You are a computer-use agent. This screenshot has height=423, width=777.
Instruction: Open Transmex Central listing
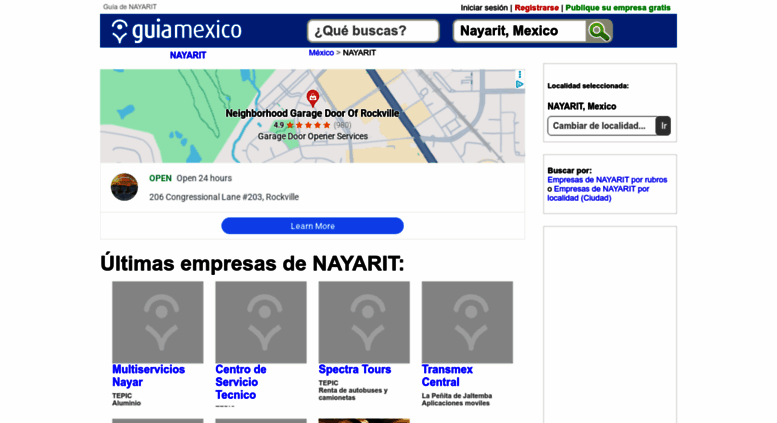[447, 376]
